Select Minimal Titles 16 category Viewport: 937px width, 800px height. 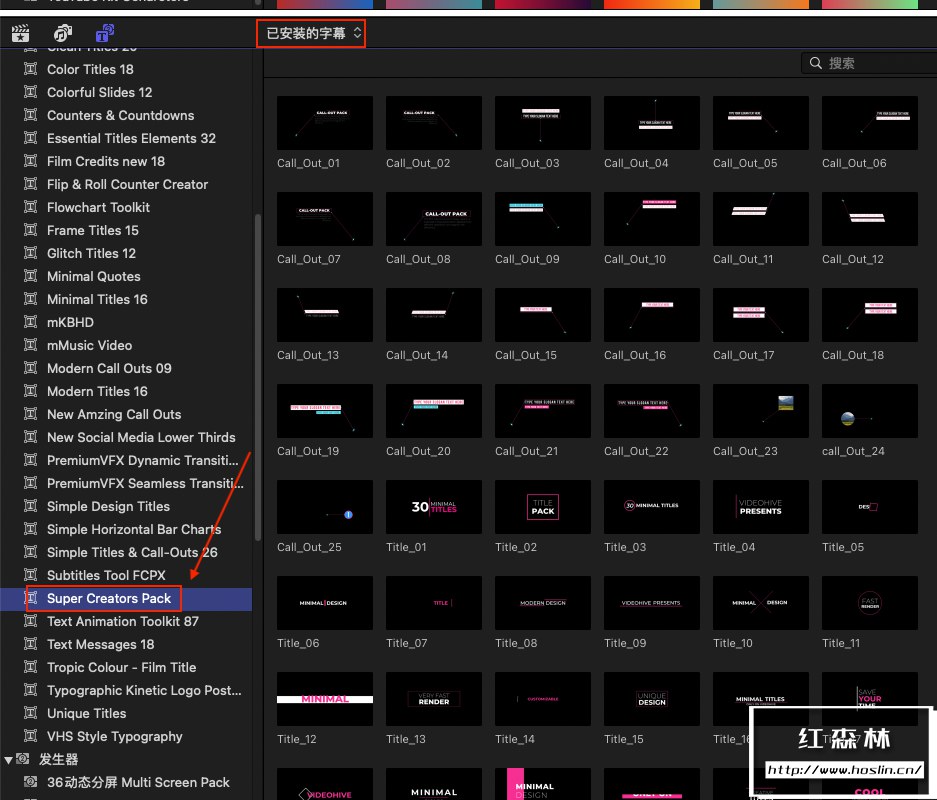[x=97, y=299]
